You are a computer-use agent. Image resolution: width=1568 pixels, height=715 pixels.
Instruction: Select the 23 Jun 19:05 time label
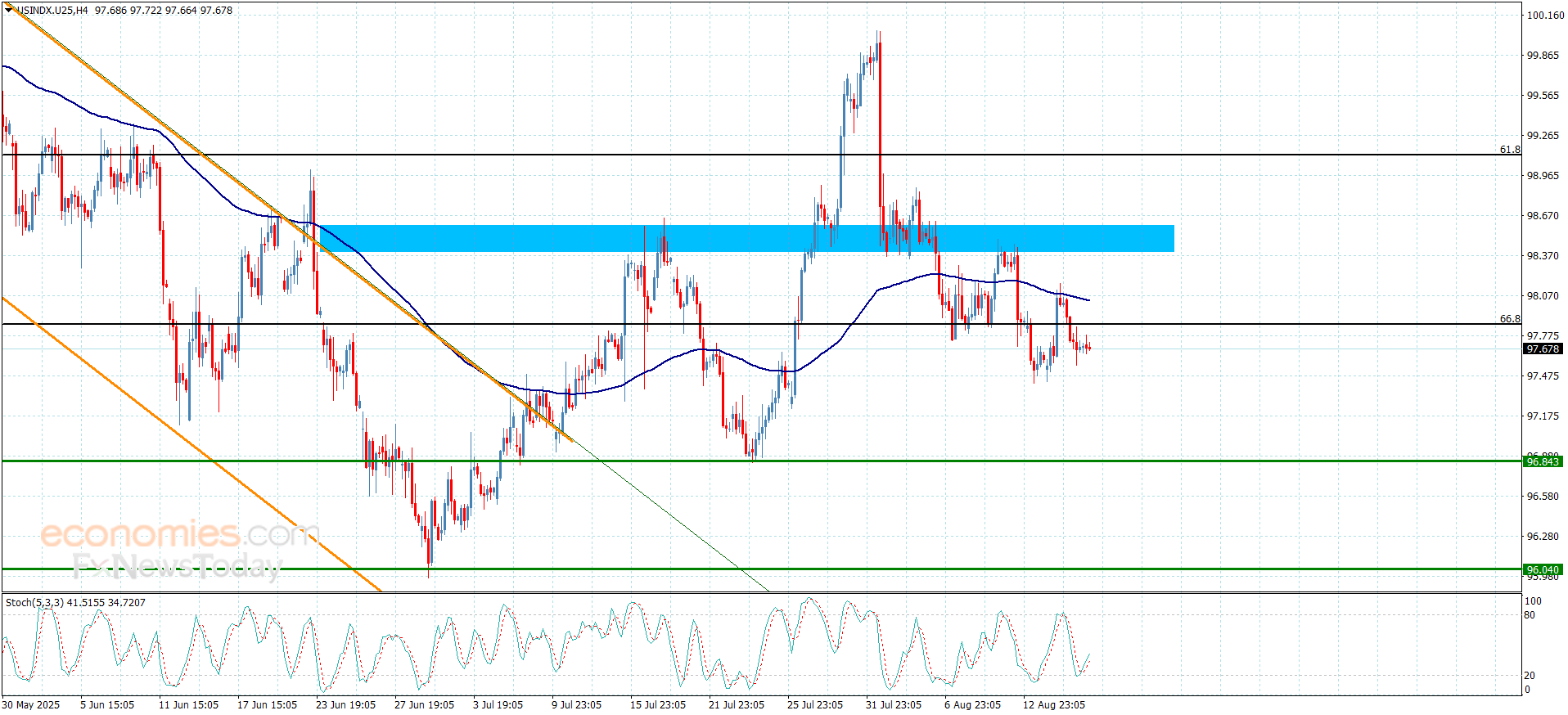[x=345, y=705]
